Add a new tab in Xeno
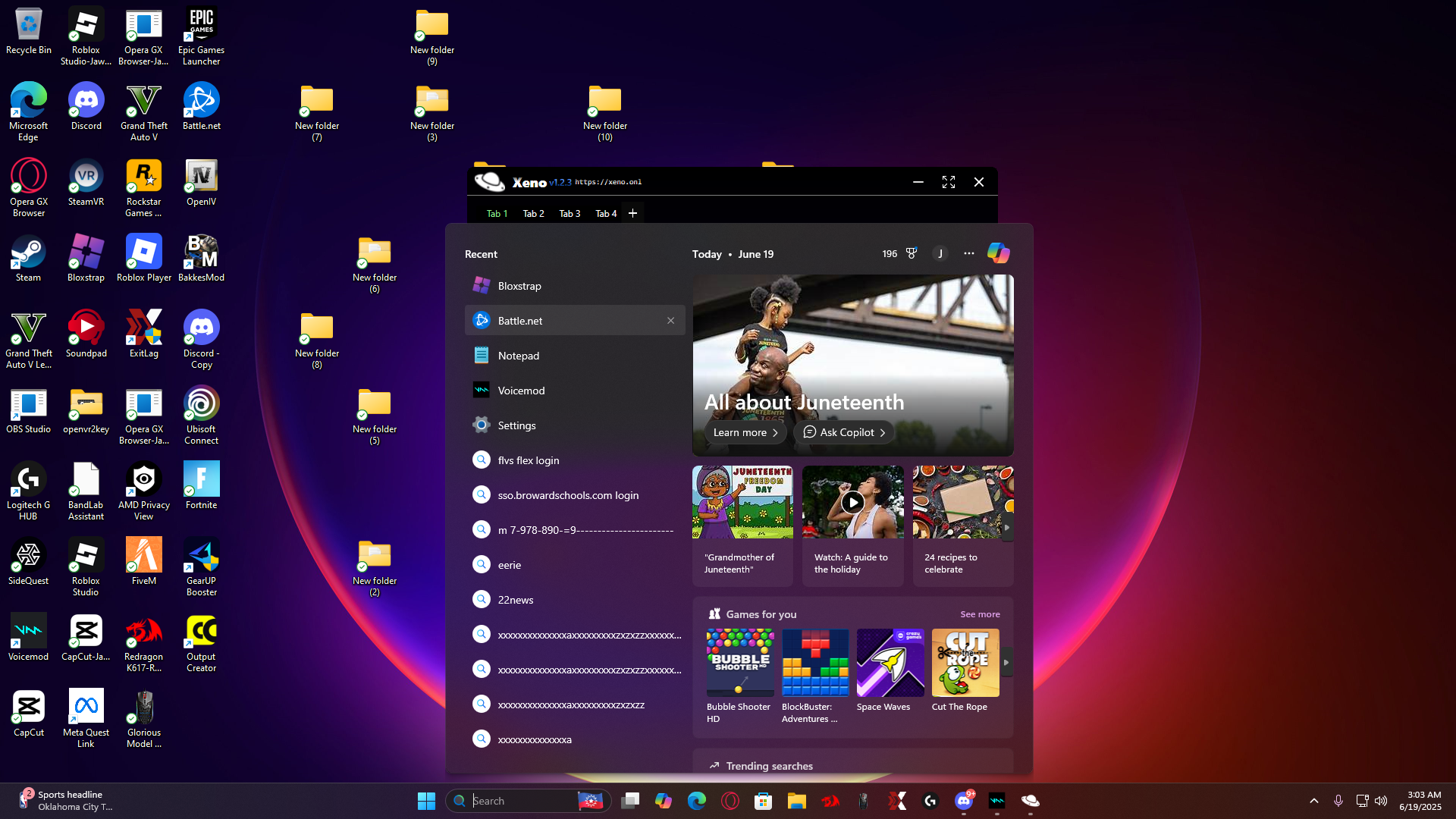The width and height of the screenshot is (1456, 819). 632,213
